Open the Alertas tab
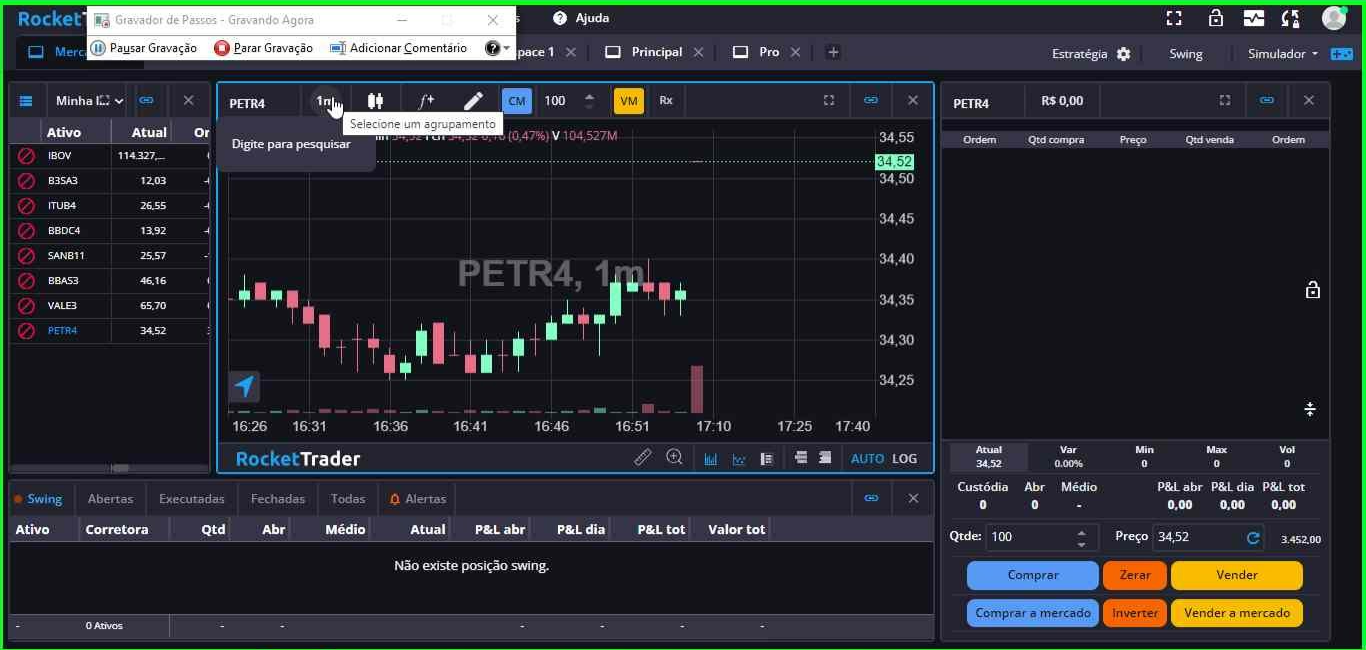The image size is (1366, 650). [418, 499]
